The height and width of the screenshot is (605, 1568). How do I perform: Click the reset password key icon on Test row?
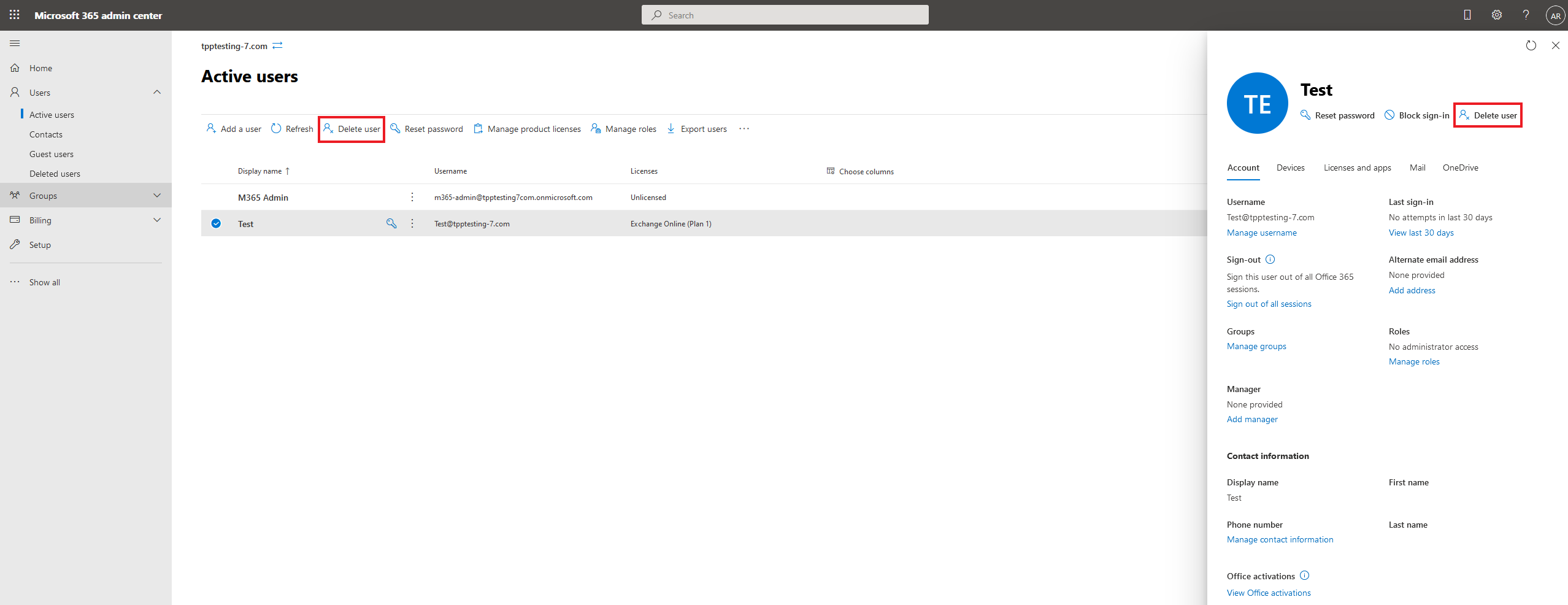391,223
